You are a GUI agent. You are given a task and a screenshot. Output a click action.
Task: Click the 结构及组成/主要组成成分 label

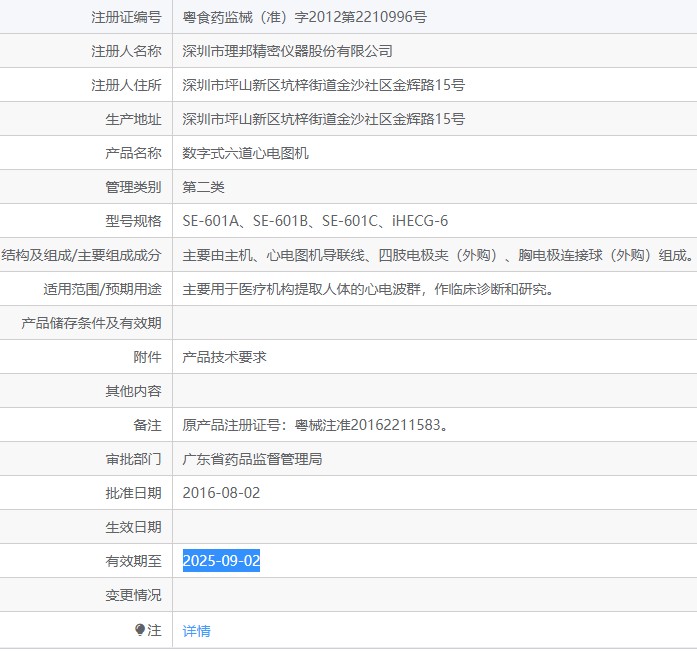pos(81,255)
